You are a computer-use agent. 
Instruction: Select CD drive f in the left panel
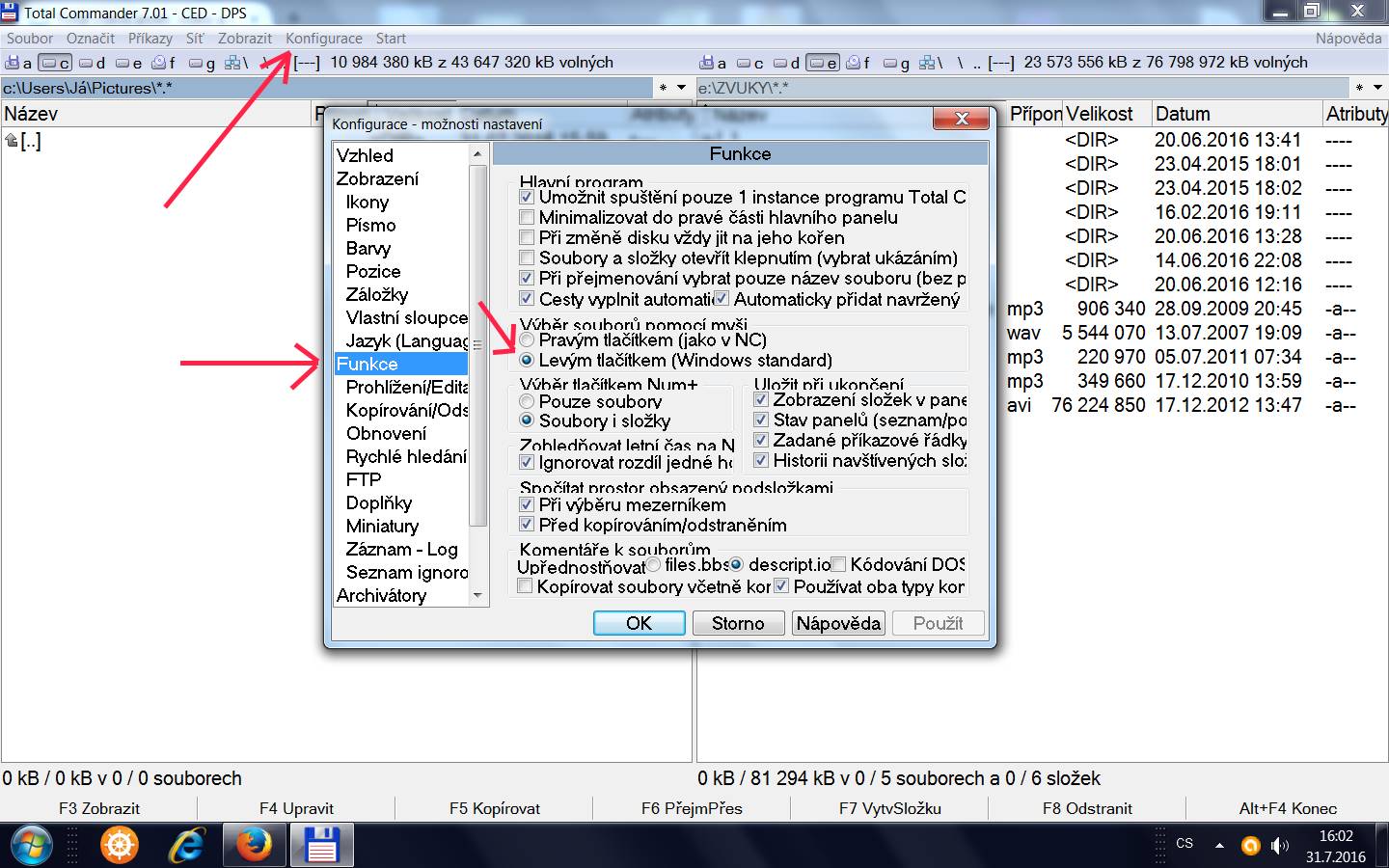[164, 63]
